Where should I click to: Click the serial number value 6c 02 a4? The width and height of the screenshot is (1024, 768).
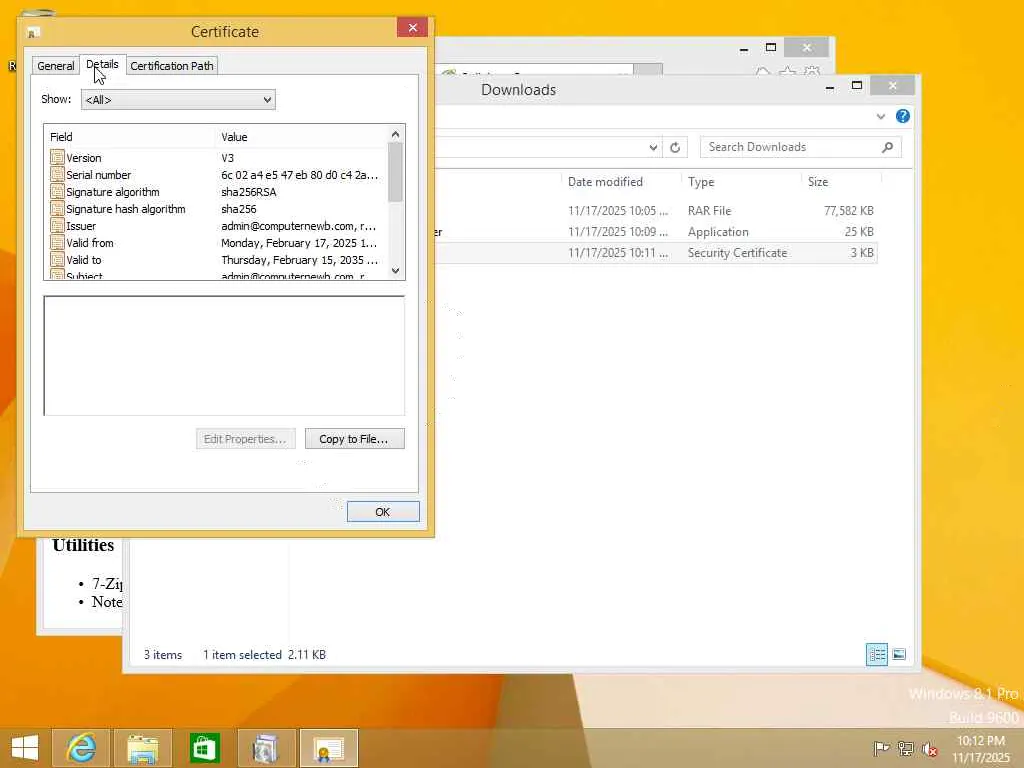(x=299, y=175)
